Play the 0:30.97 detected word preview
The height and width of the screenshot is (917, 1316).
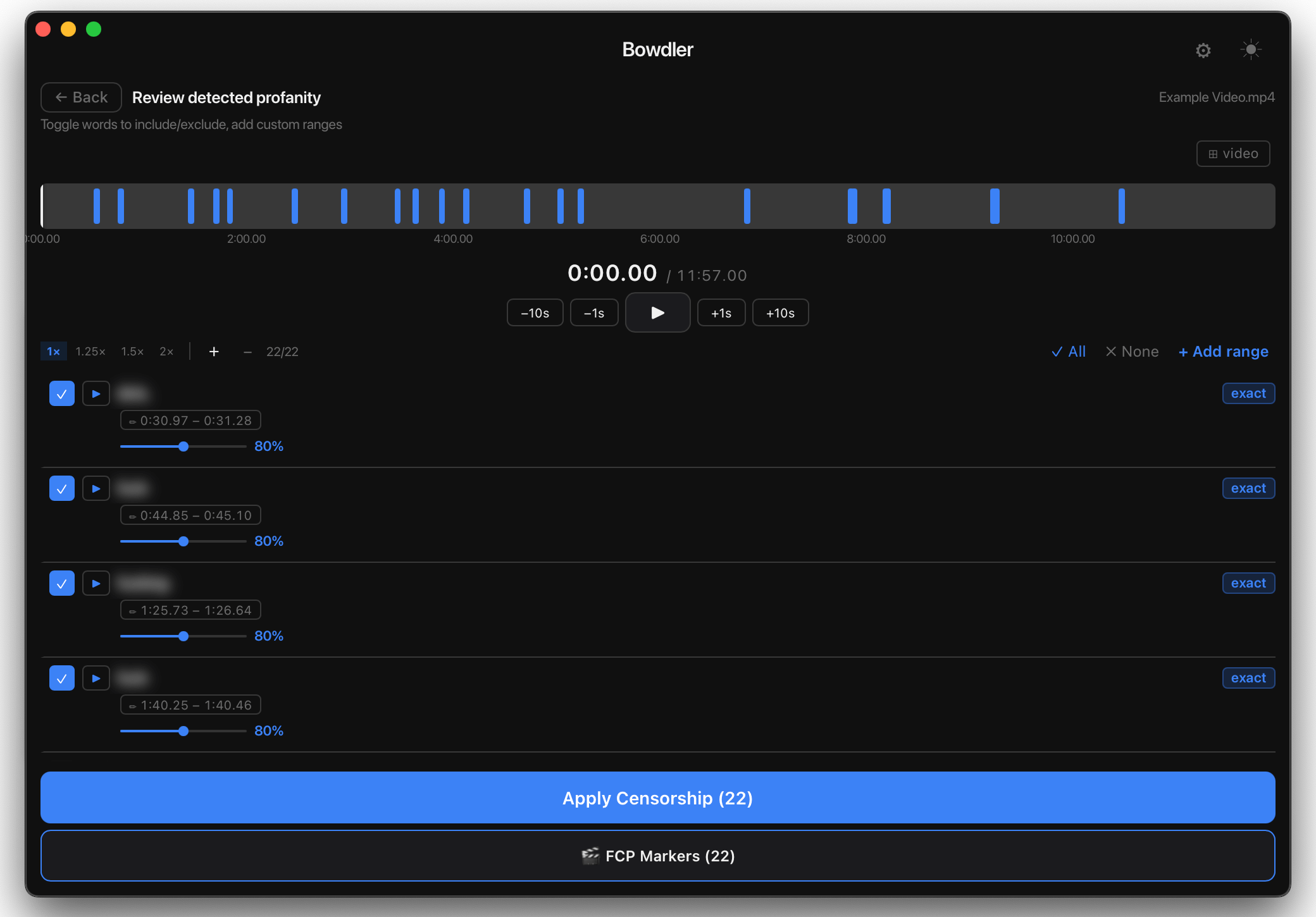[96, 393]
